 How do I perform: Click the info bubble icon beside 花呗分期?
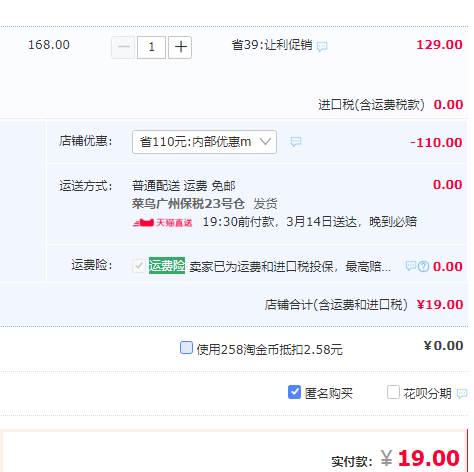462,394
